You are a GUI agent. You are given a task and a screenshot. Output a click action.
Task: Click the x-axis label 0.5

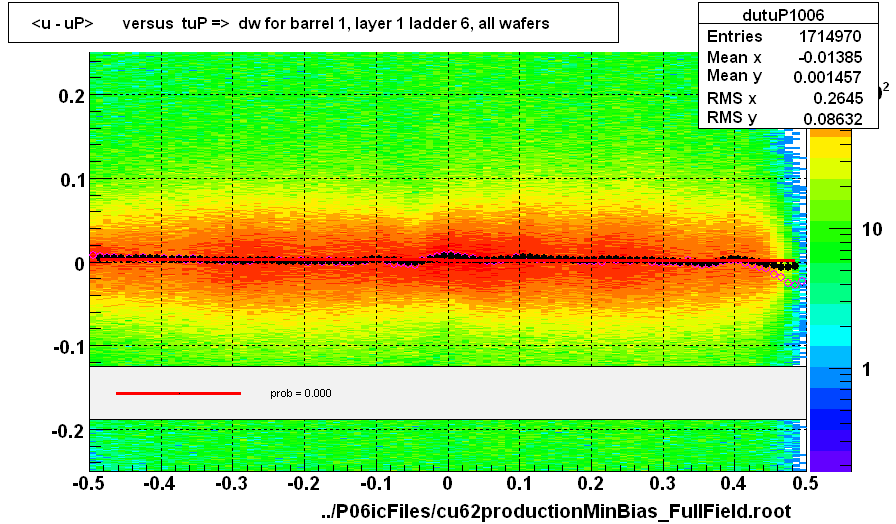click(806, 483)
